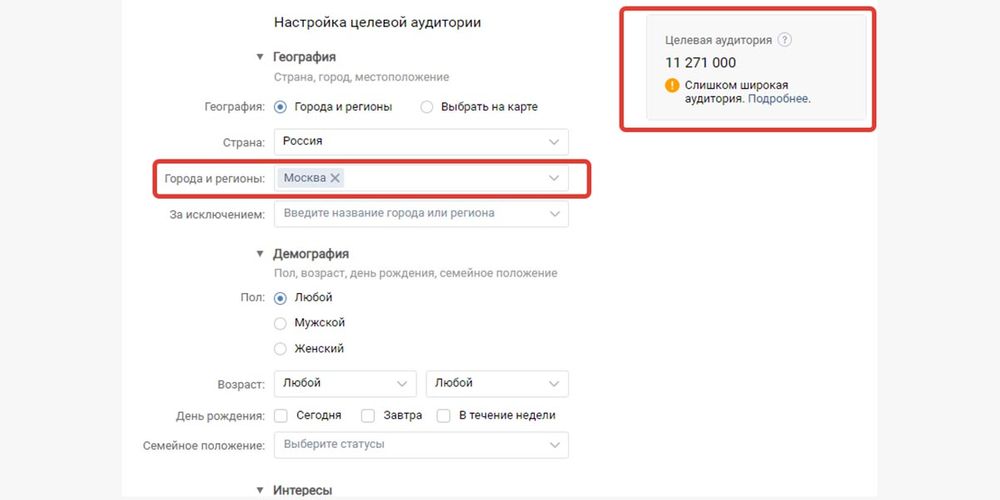The width and height of the screenshot is (1000, 500).
Task: Click the orange warning icon about wide audience
Action: point(672,85)
